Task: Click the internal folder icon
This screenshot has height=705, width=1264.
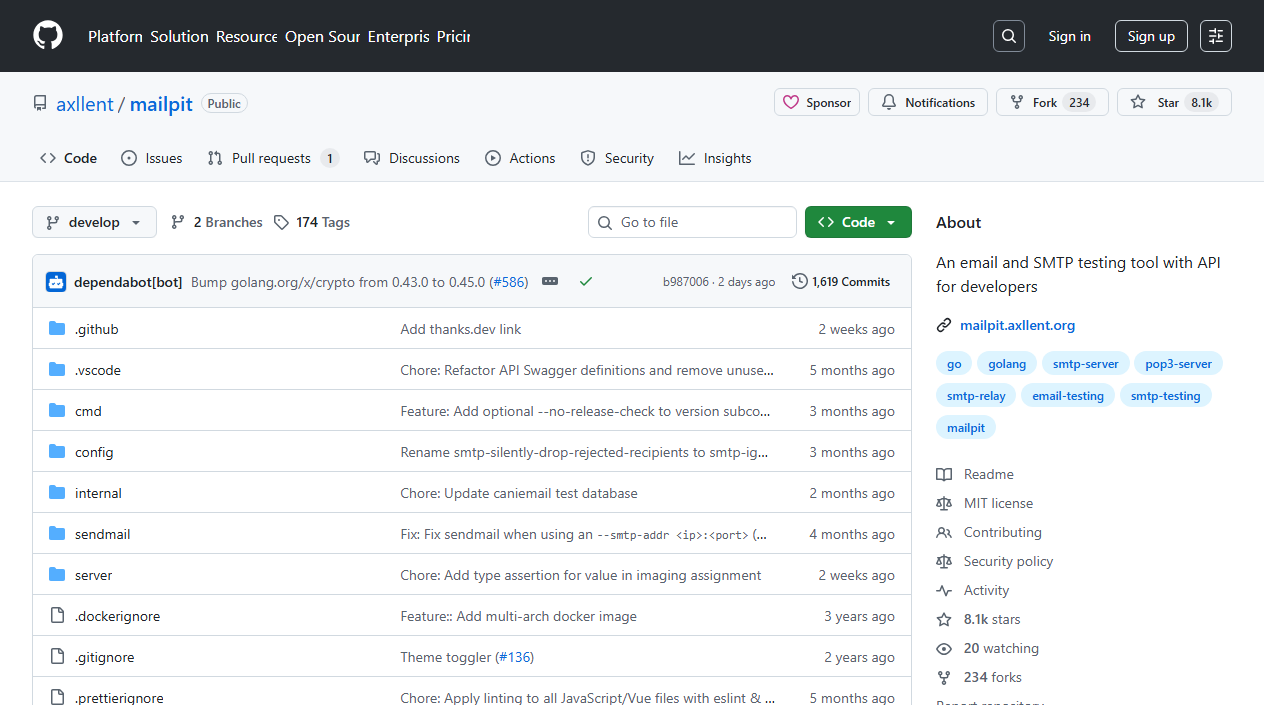Action: 57,493
